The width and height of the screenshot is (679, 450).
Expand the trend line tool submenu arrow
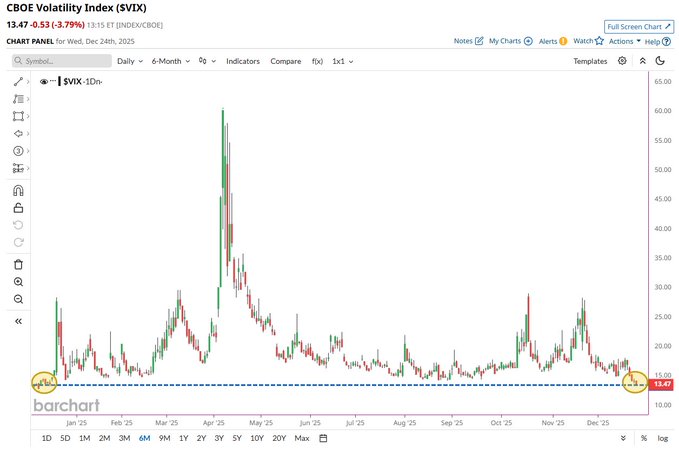click(x=28, y=81)
